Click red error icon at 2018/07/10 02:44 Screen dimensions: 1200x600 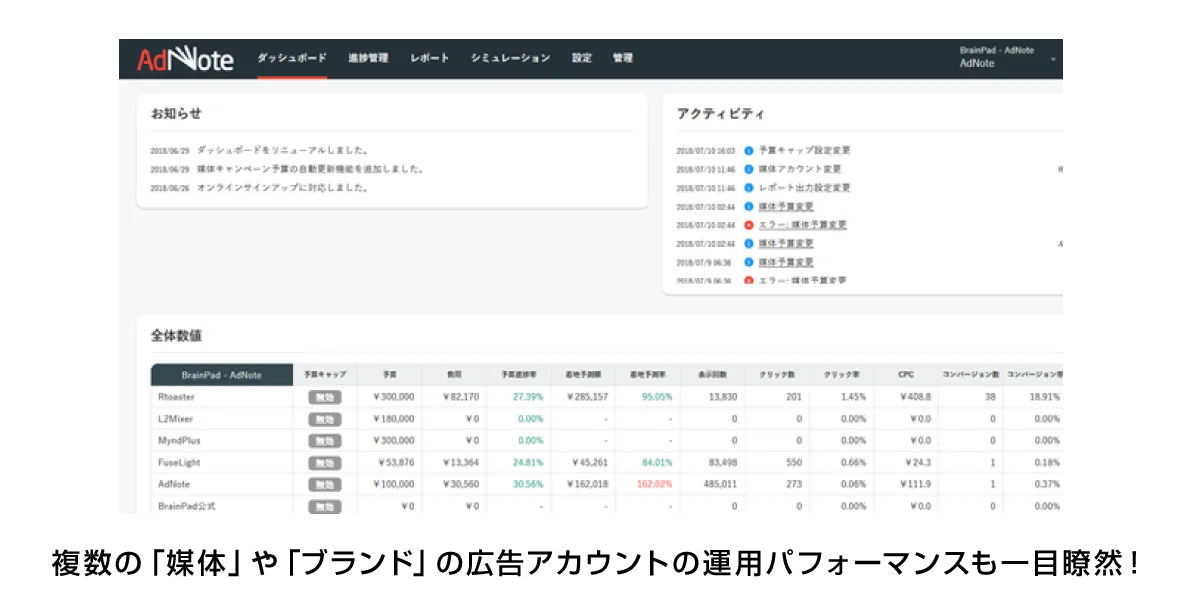pos(749,225)
